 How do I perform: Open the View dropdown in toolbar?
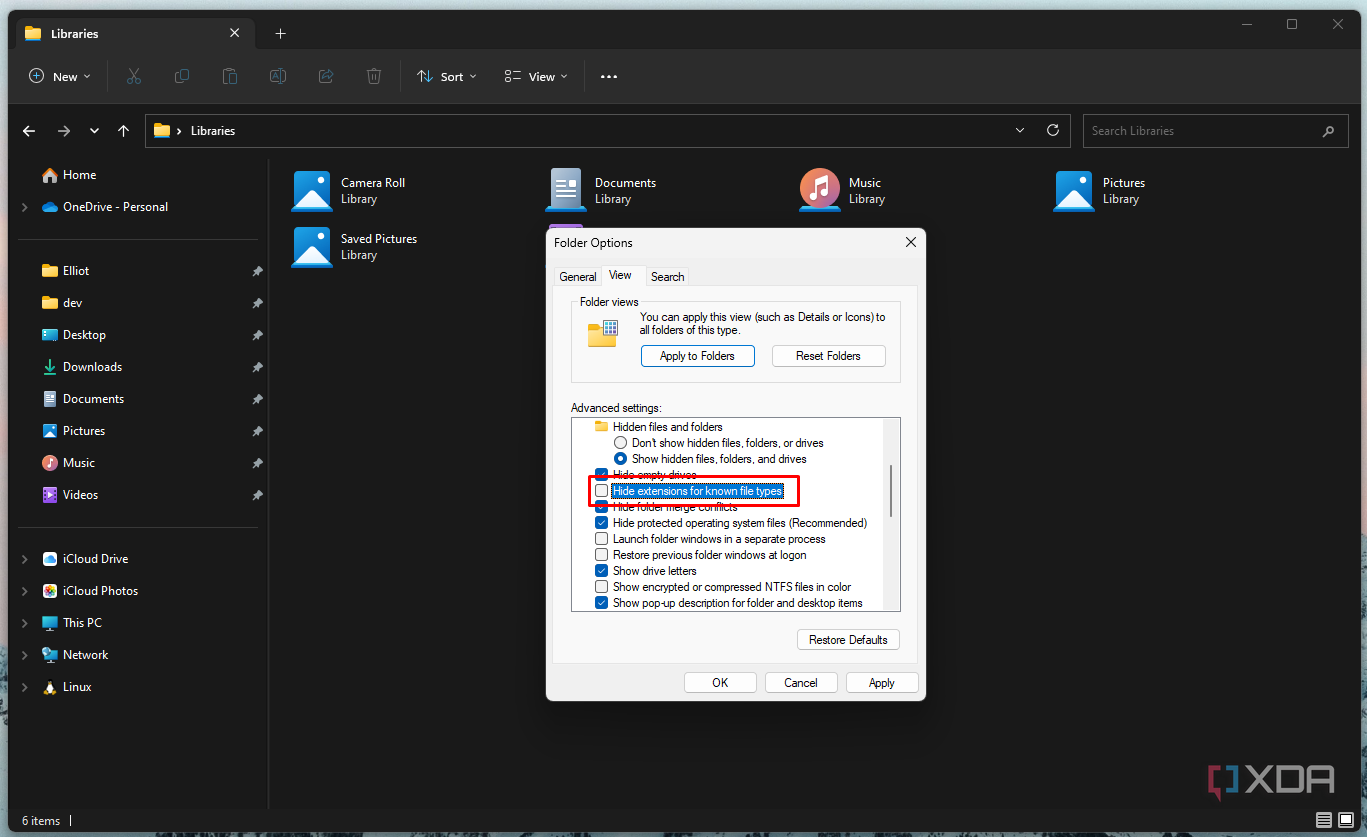pyautogui.click(x=536, y=76)
